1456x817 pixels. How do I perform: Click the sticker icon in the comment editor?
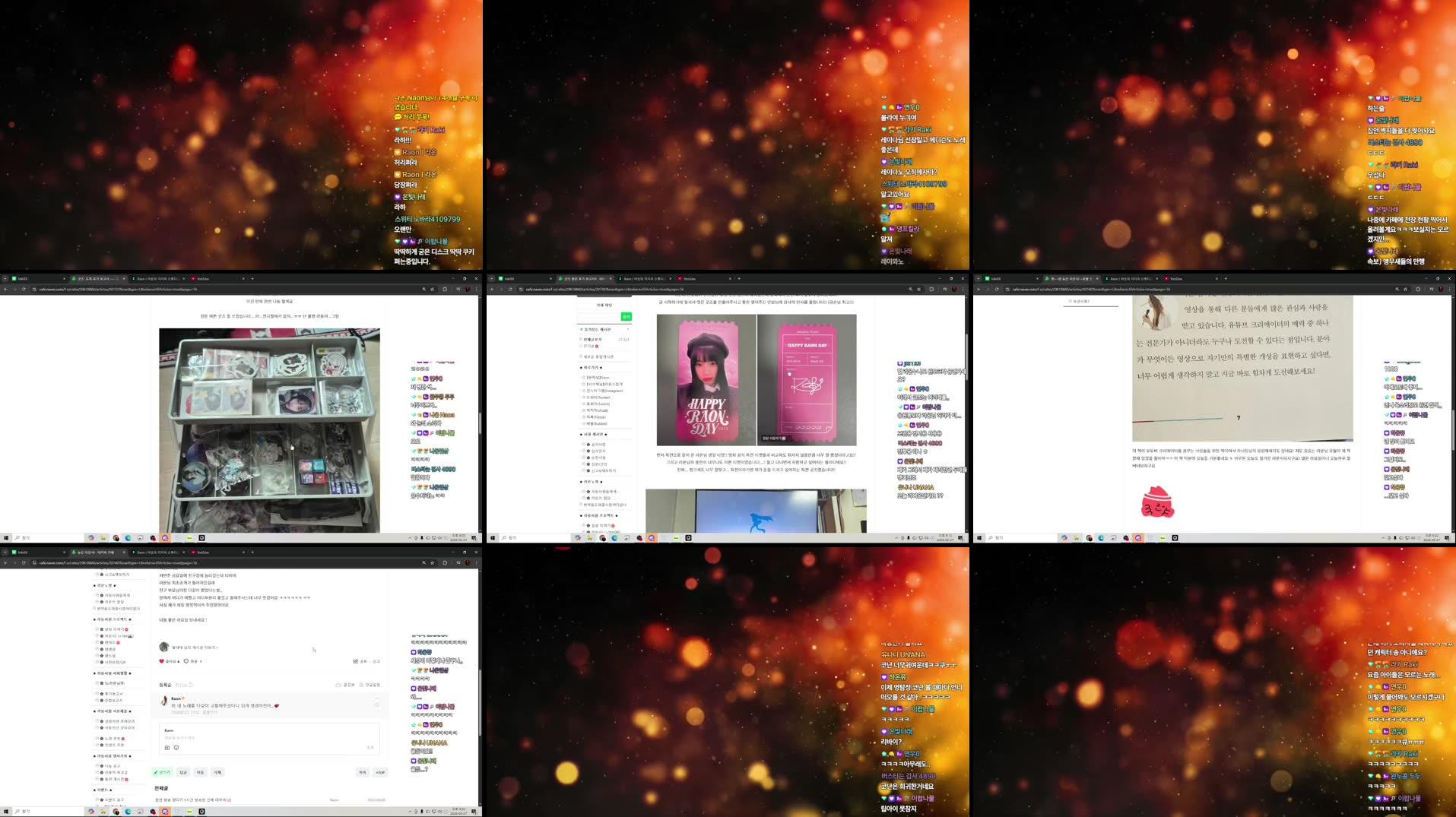pos(176,748)
